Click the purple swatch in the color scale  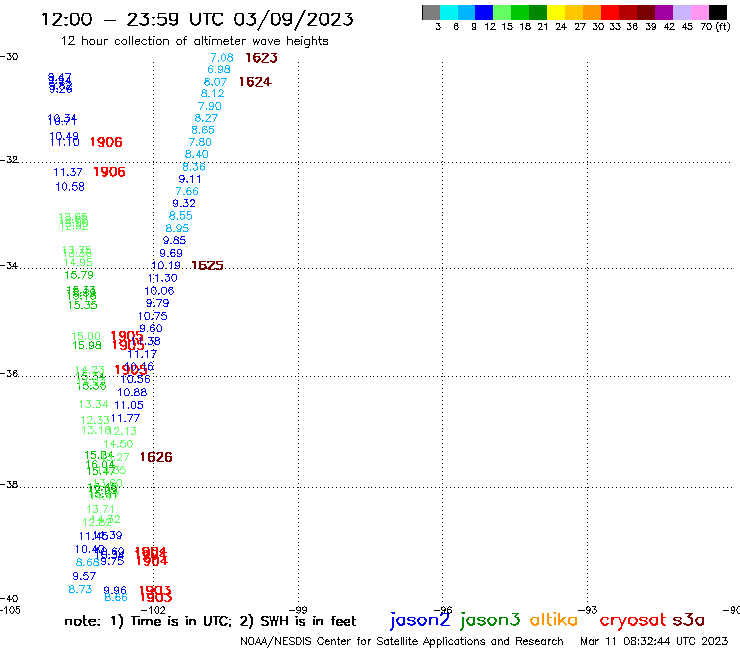[x=664, y=12]
